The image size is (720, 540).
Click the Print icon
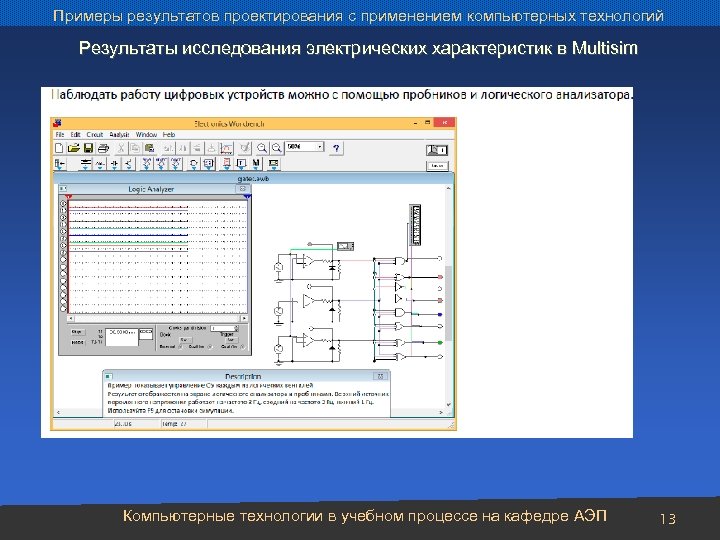(x=103, y=148)
